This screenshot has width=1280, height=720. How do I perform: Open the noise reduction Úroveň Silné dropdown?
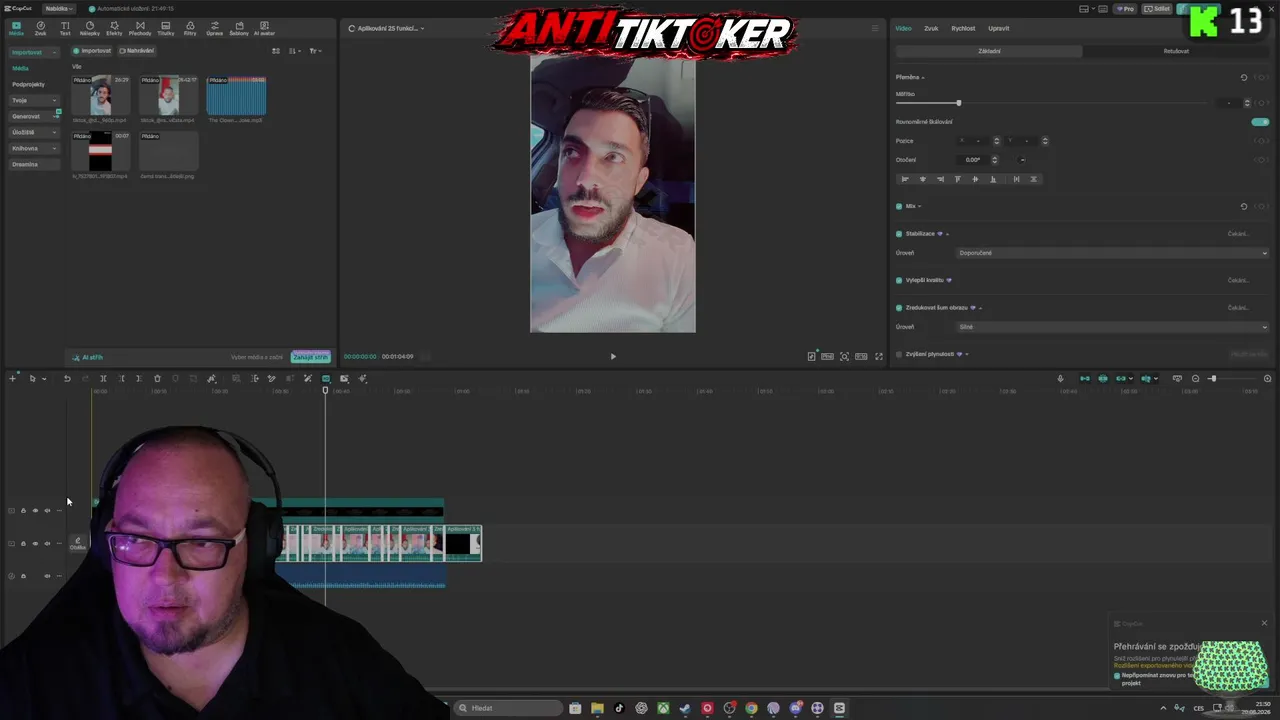[1112, 327]
